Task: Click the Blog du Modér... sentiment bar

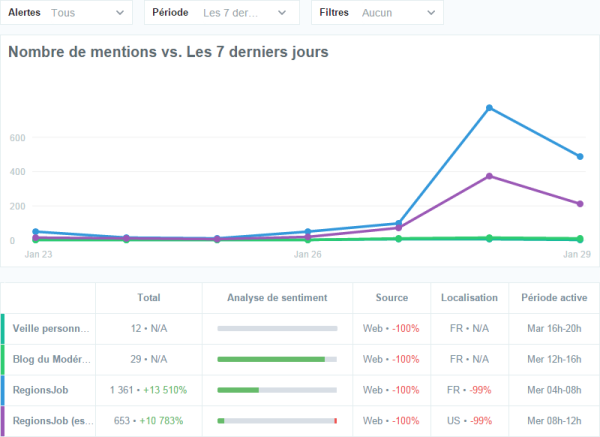Action: click(277, 359)
